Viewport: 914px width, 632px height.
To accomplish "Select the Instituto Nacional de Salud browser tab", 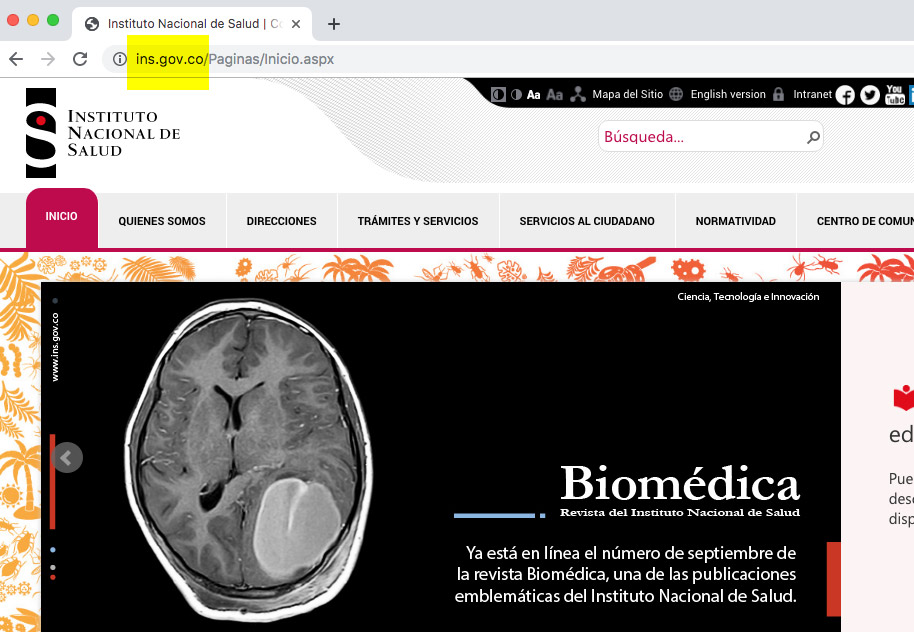I will tap(192, 24).
